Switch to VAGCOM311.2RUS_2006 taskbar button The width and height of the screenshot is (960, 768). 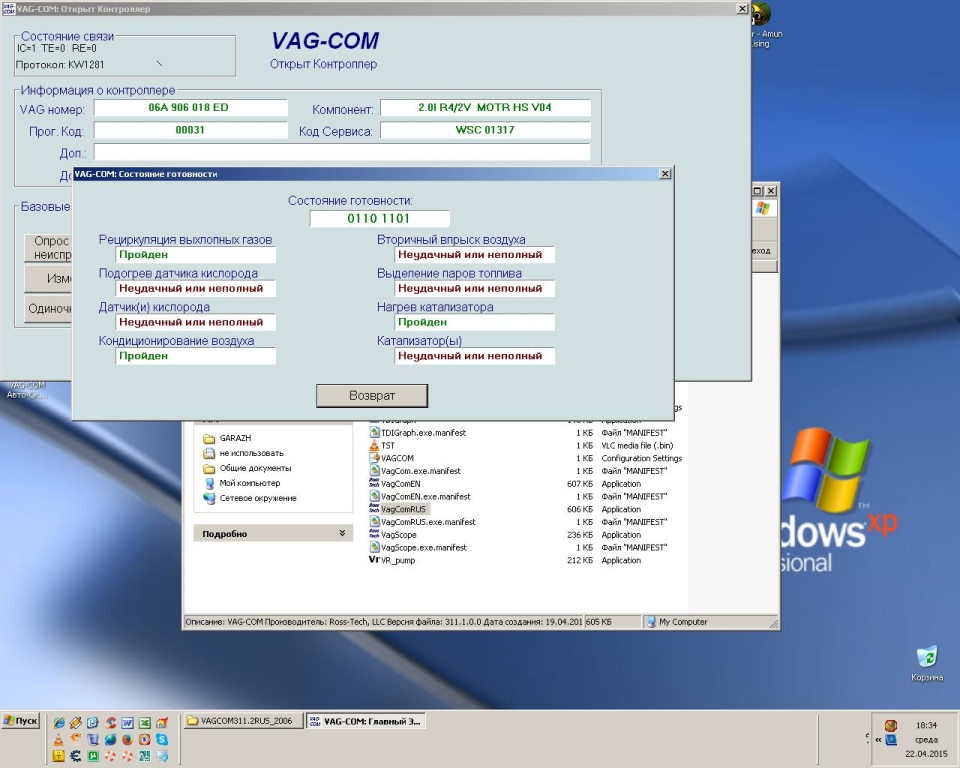244,721
